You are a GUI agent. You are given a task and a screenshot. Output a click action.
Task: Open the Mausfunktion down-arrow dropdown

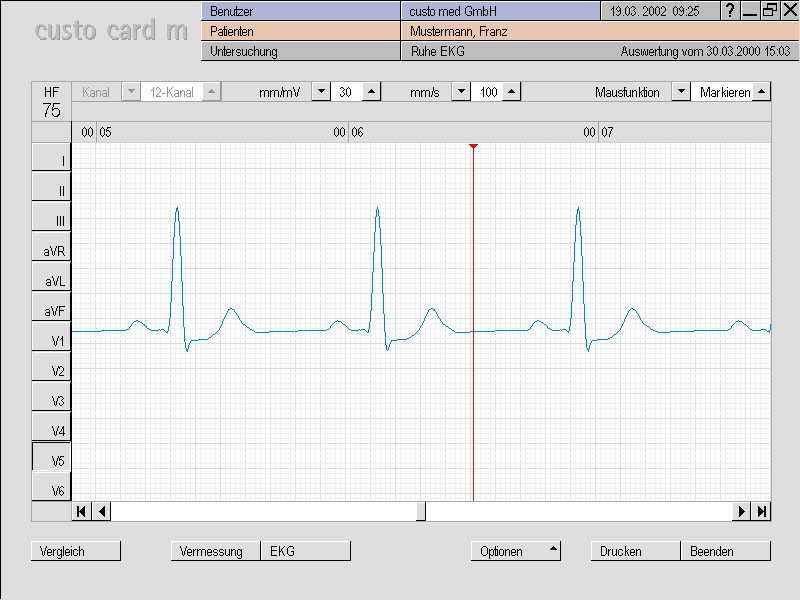tap(680, 92)
